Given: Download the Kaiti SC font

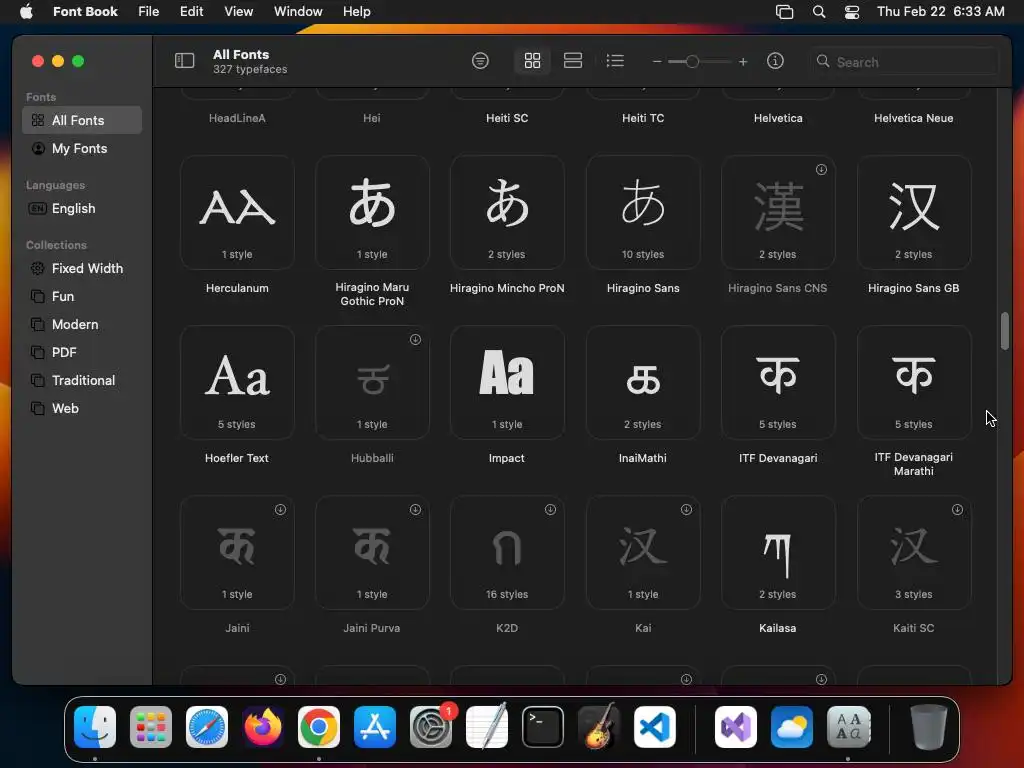Looking at the screenshot, I should pos(957,509).
